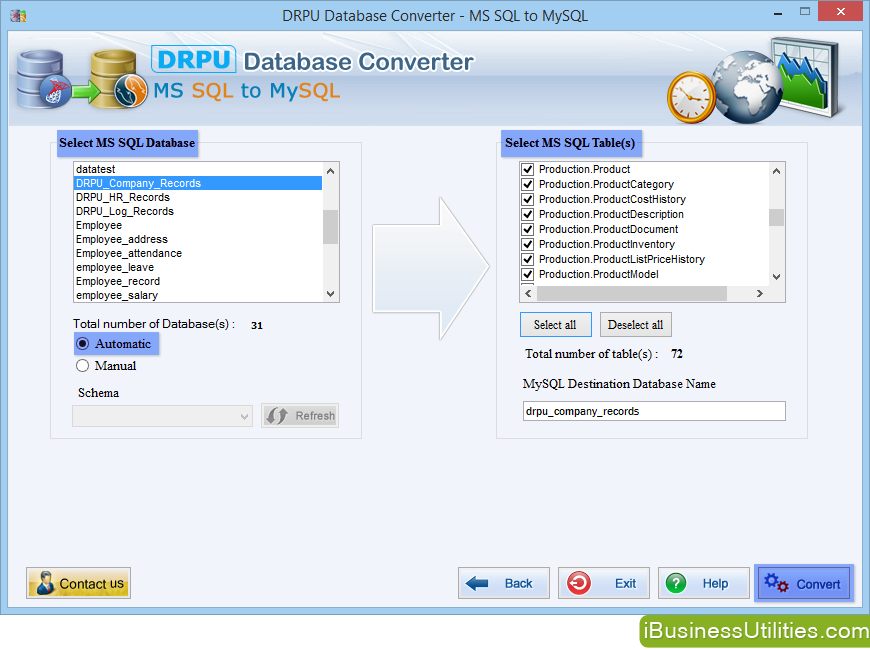Click the chart graphic in the header
Screen dimensions: 870x650
(x=806, y=75)
